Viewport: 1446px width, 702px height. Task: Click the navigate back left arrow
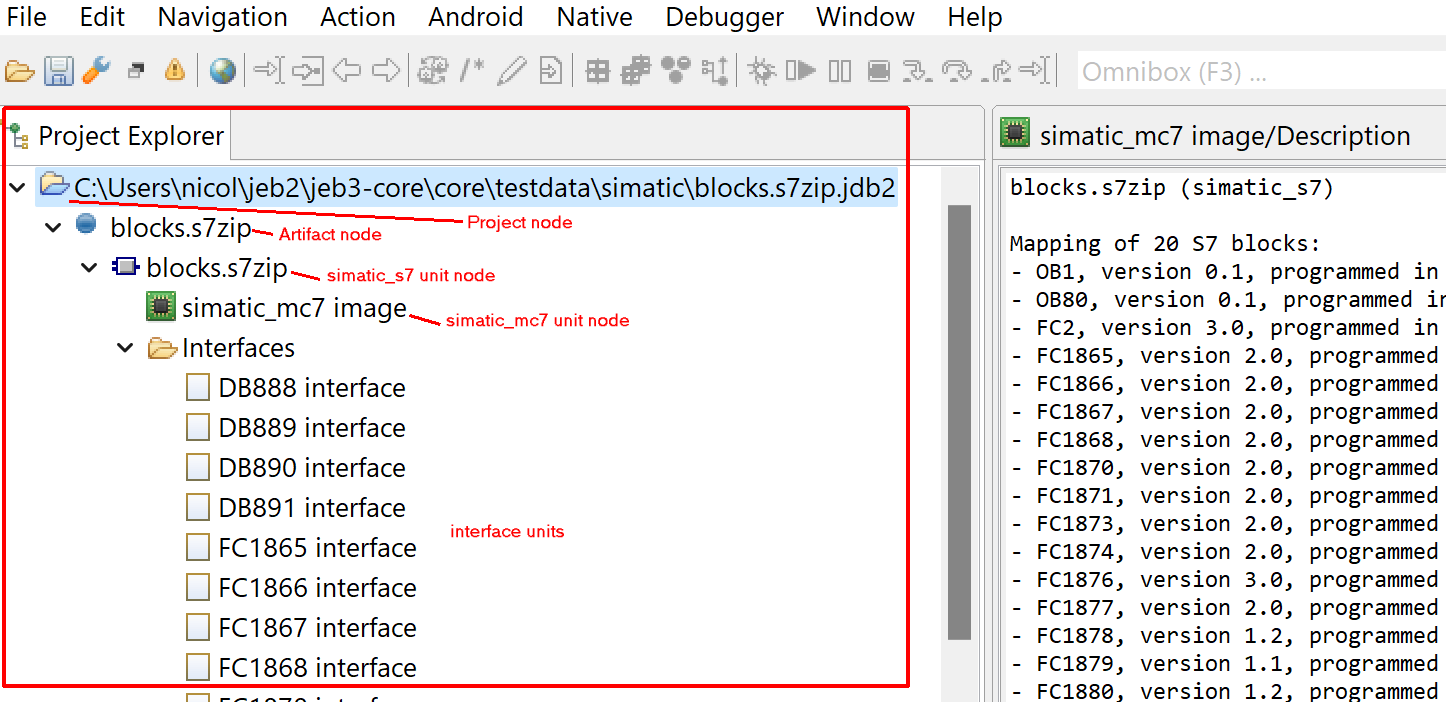tap(347, 71)
